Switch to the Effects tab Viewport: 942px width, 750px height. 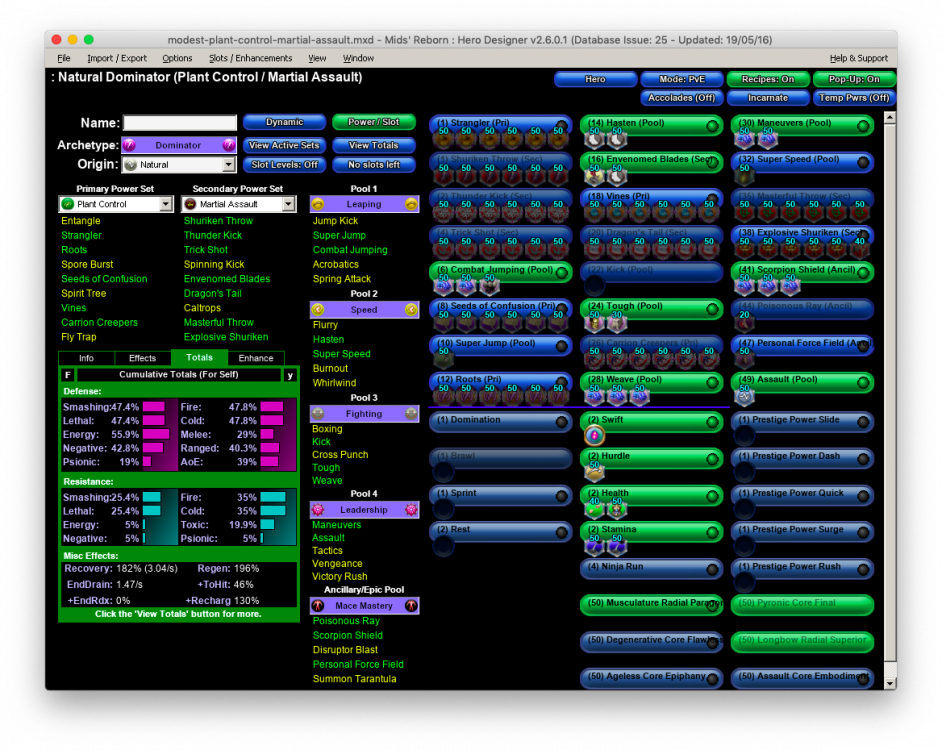(x=142, y=358)
